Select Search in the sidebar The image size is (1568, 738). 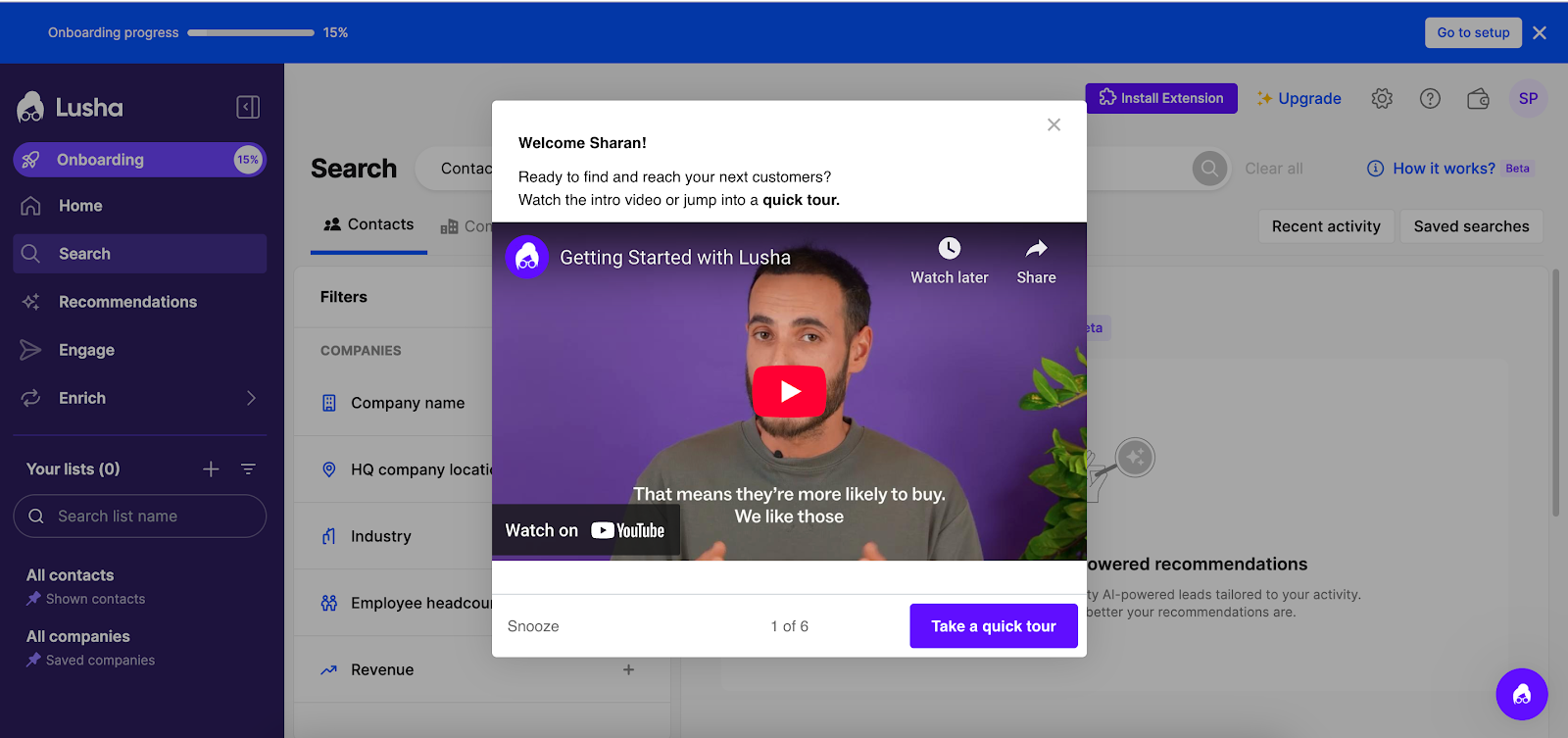click(139, 254)
